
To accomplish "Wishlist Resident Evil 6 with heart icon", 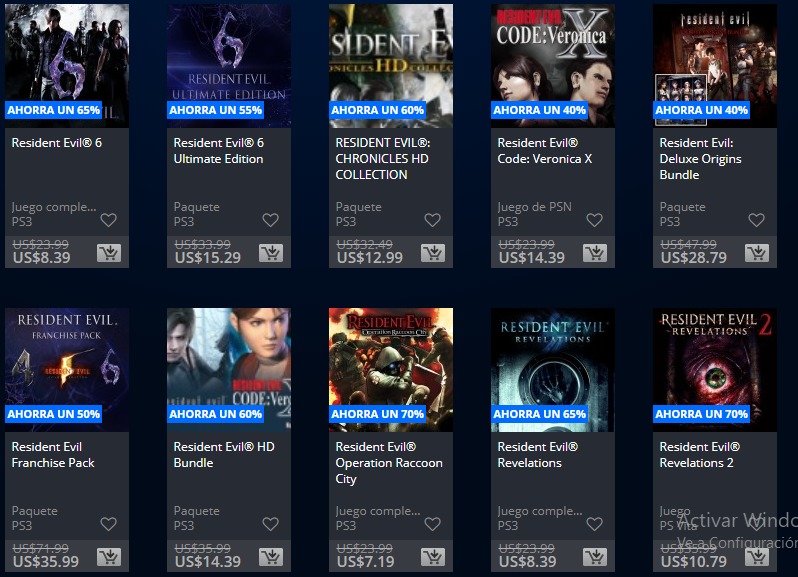I will coord(108,220).
